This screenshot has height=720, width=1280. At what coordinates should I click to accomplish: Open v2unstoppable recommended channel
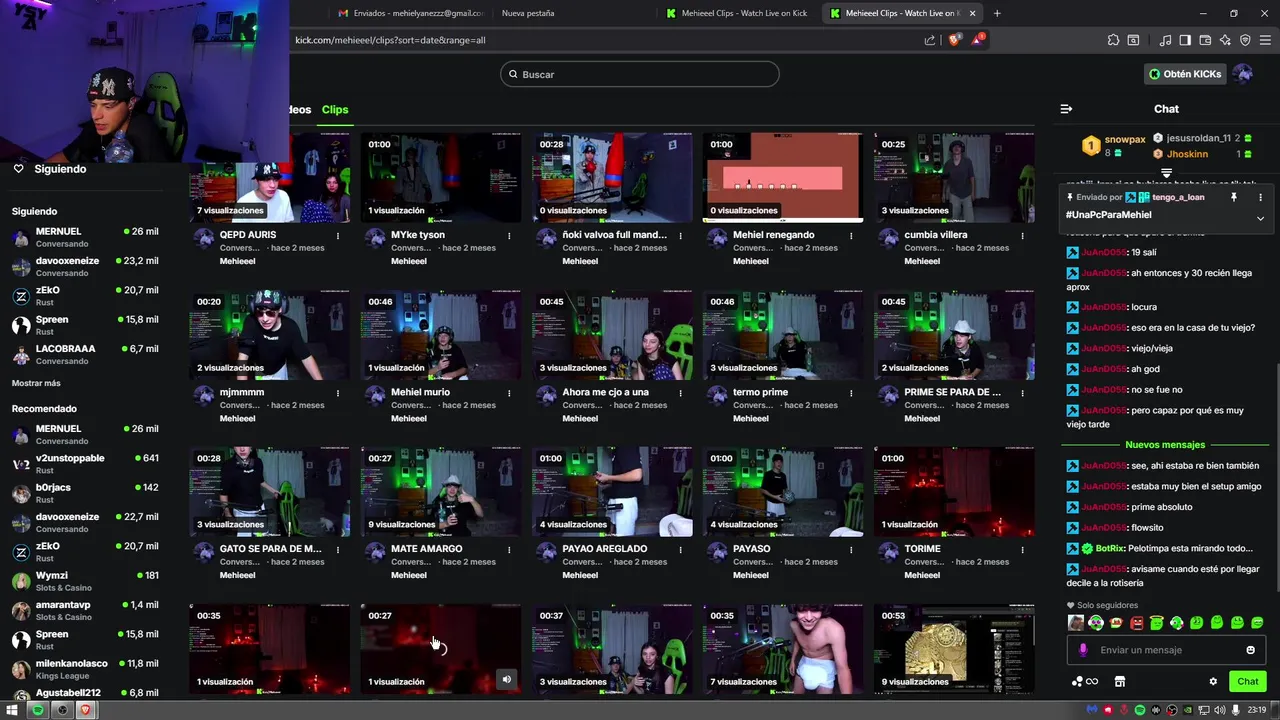[x=85, y=464]
